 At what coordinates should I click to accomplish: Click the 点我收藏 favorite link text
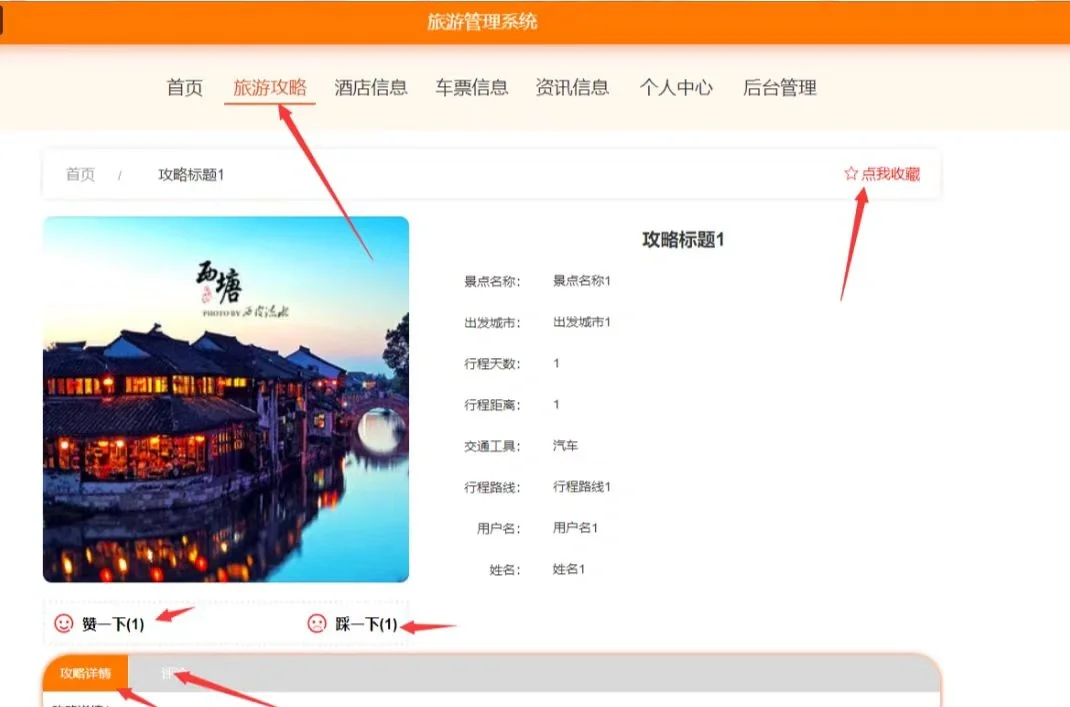(890, 174)
